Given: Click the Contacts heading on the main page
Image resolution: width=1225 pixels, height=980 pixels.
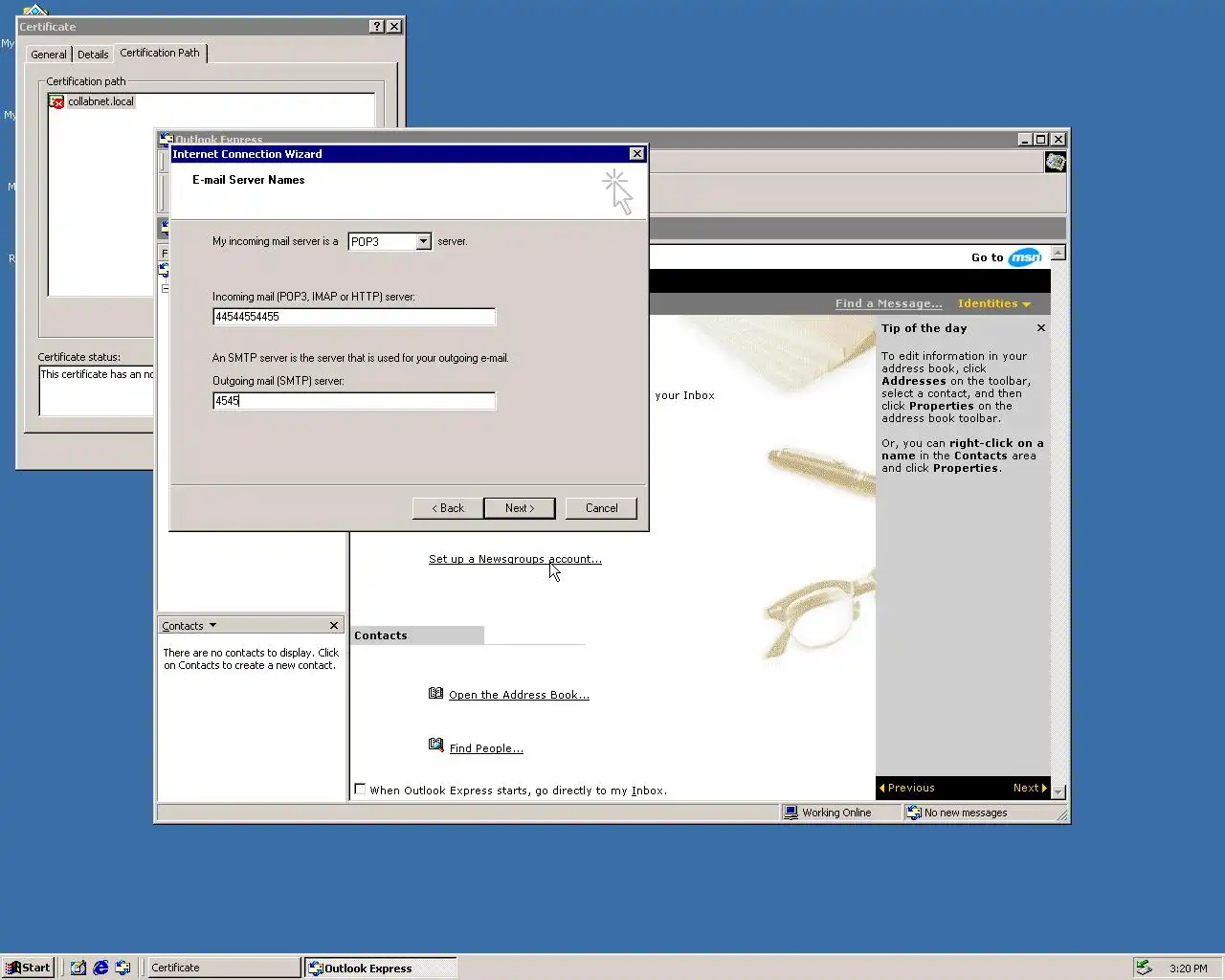Looking at the screenshot, I should [x=381, y=635].
